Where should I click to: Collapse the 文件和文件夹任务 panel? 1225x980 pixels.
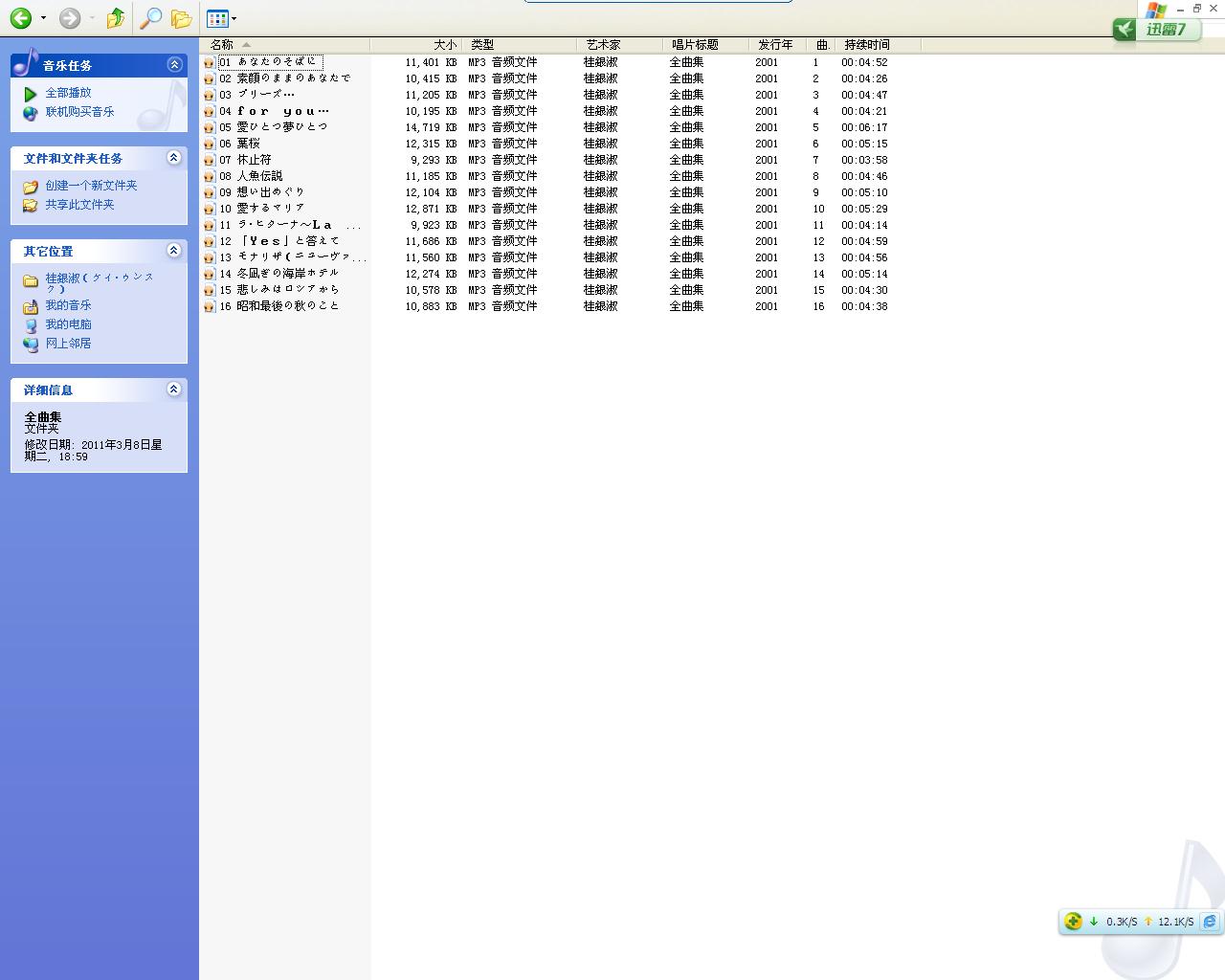click(x=174, y=157)
